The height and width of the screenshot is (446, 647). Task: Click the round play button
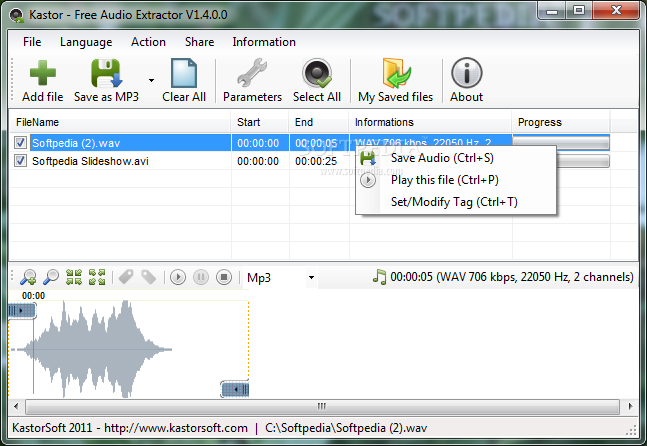pyautogui.click(x=178, y=277)
